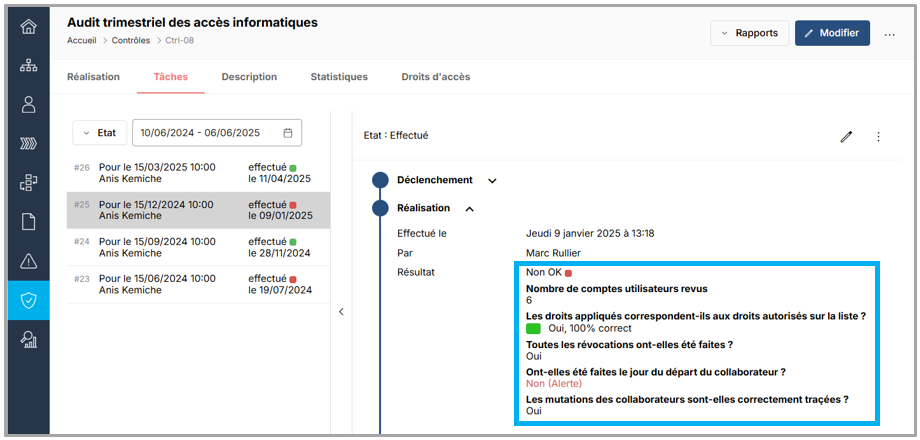This screenshot has width=920, height=440.
Task: Switch to the Droits d'accès tab
Action: click(435, 77)
